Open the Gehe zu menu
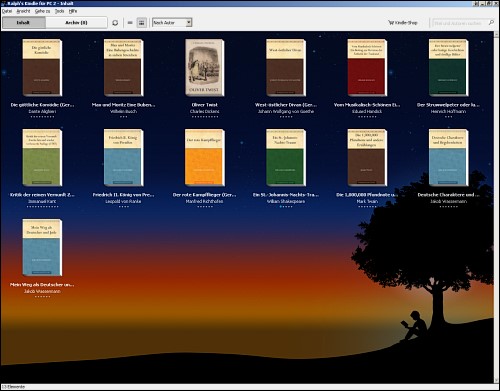Viewport: 500px width, 391px height. pyautogui.click(x=42, y=11)
